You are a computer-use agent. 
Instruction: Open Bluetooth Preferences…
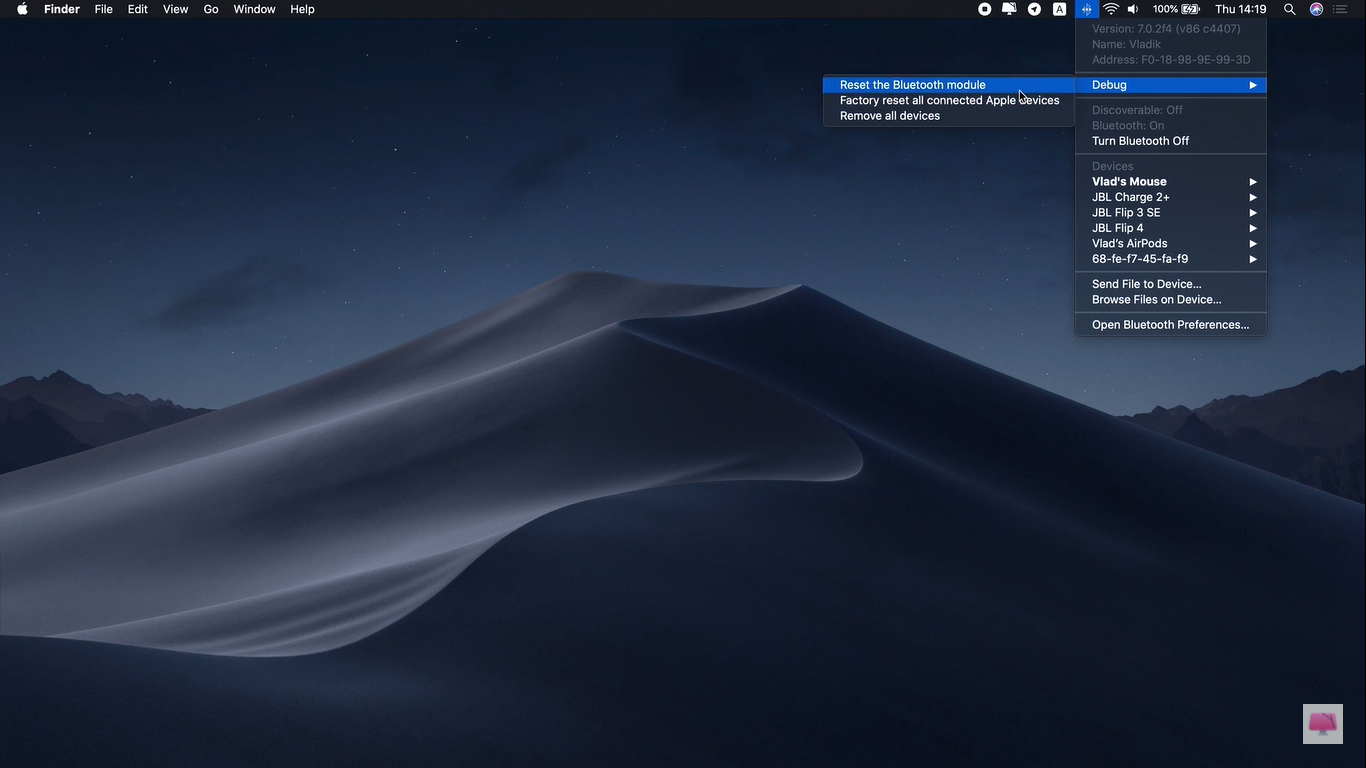[1171, 325]
